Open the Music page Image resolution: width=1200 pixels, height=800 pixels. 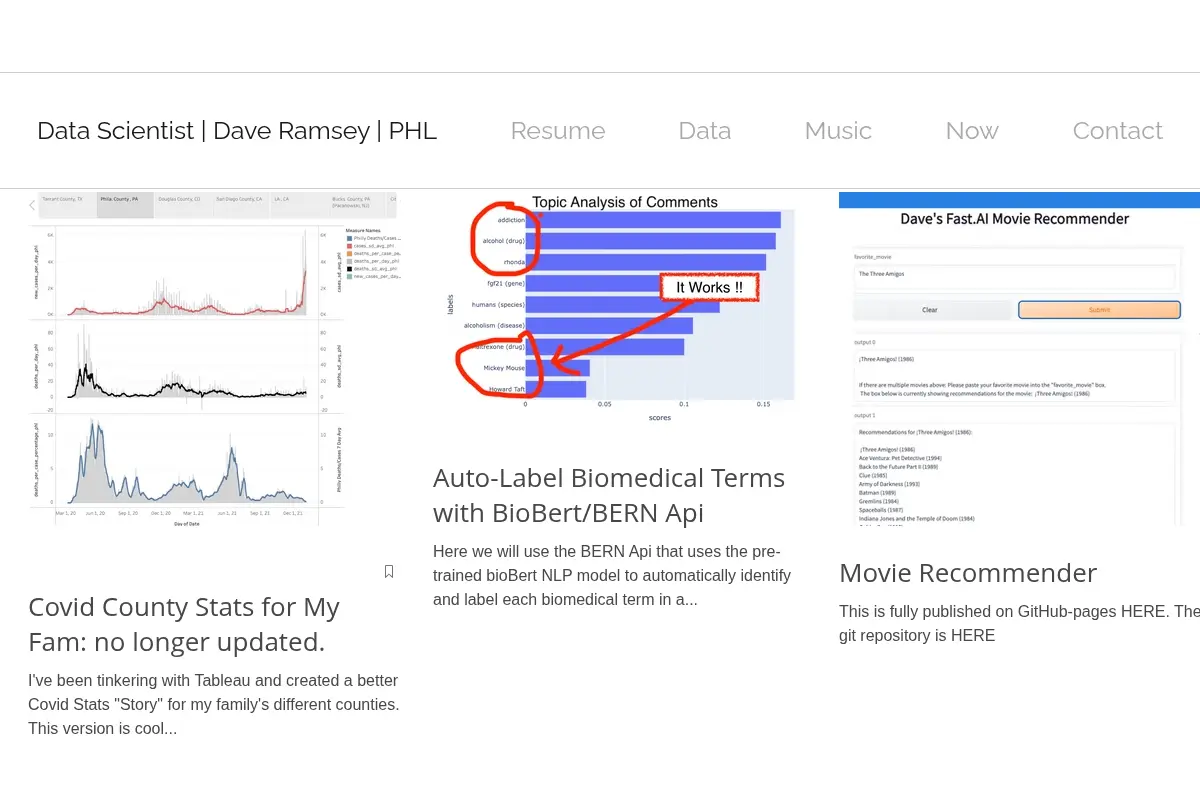coord(838,131)
